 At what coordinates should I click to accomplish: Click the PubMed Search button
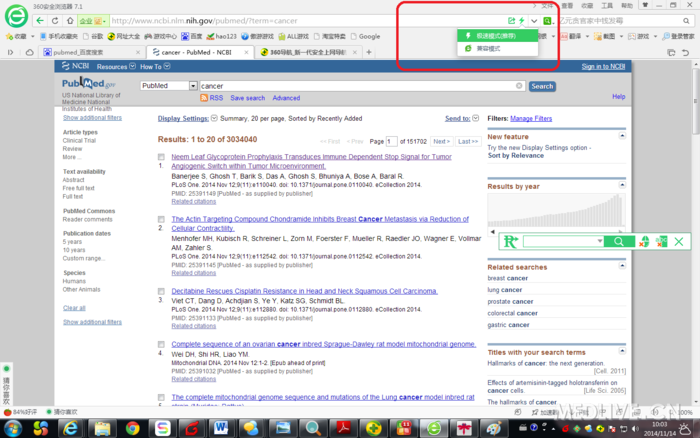542,86
